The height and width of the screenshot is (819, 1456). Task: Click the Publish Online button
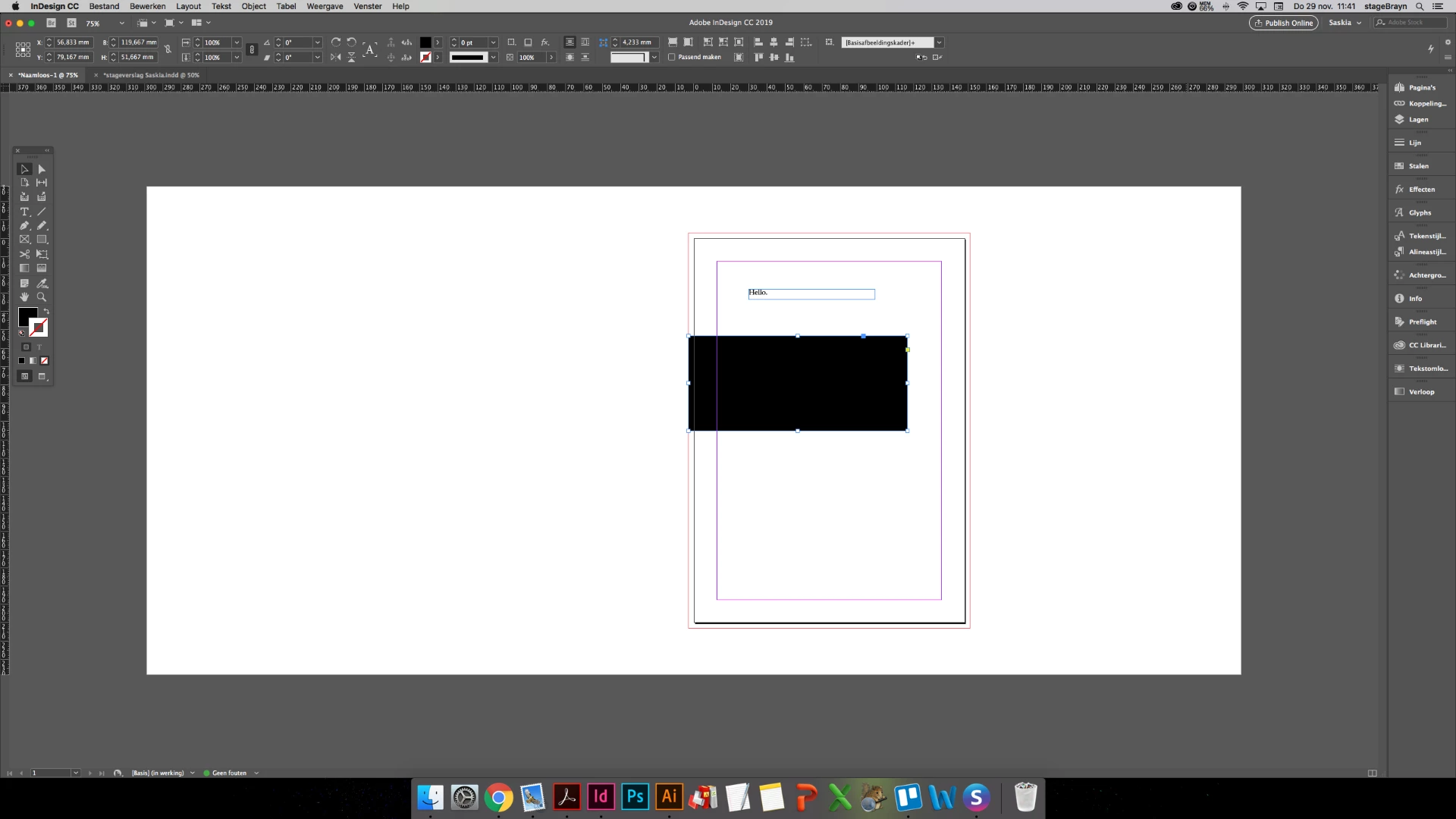[x=1283, y=23]
